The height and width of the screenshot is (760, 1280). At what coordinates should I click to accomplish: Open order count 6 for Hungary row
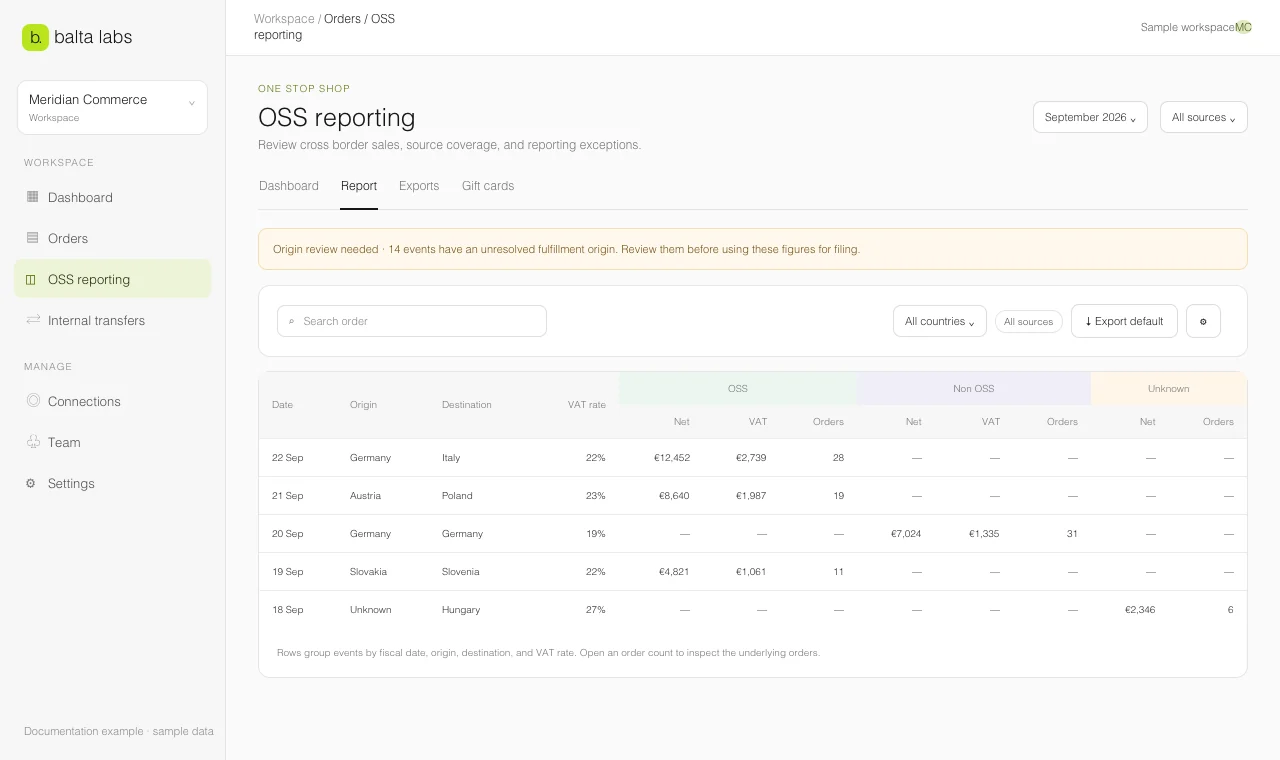pos(1230,610)
